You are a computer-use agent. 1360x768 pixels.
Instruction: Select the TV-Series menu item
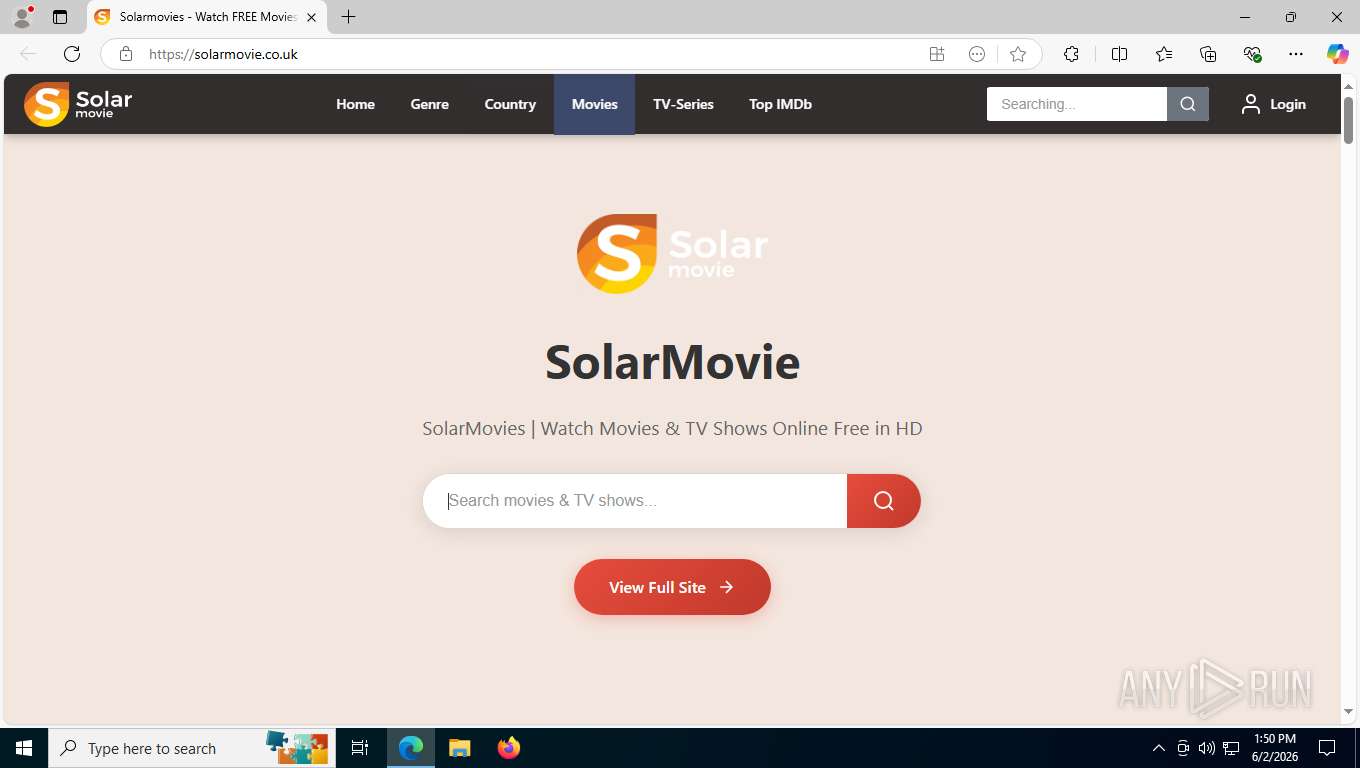683,104
